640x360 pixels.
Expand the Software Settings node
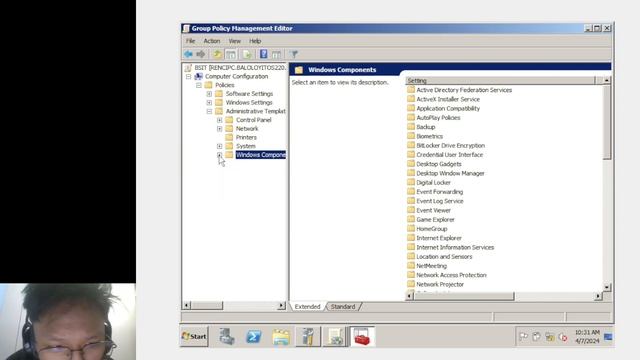coord(209,94)
